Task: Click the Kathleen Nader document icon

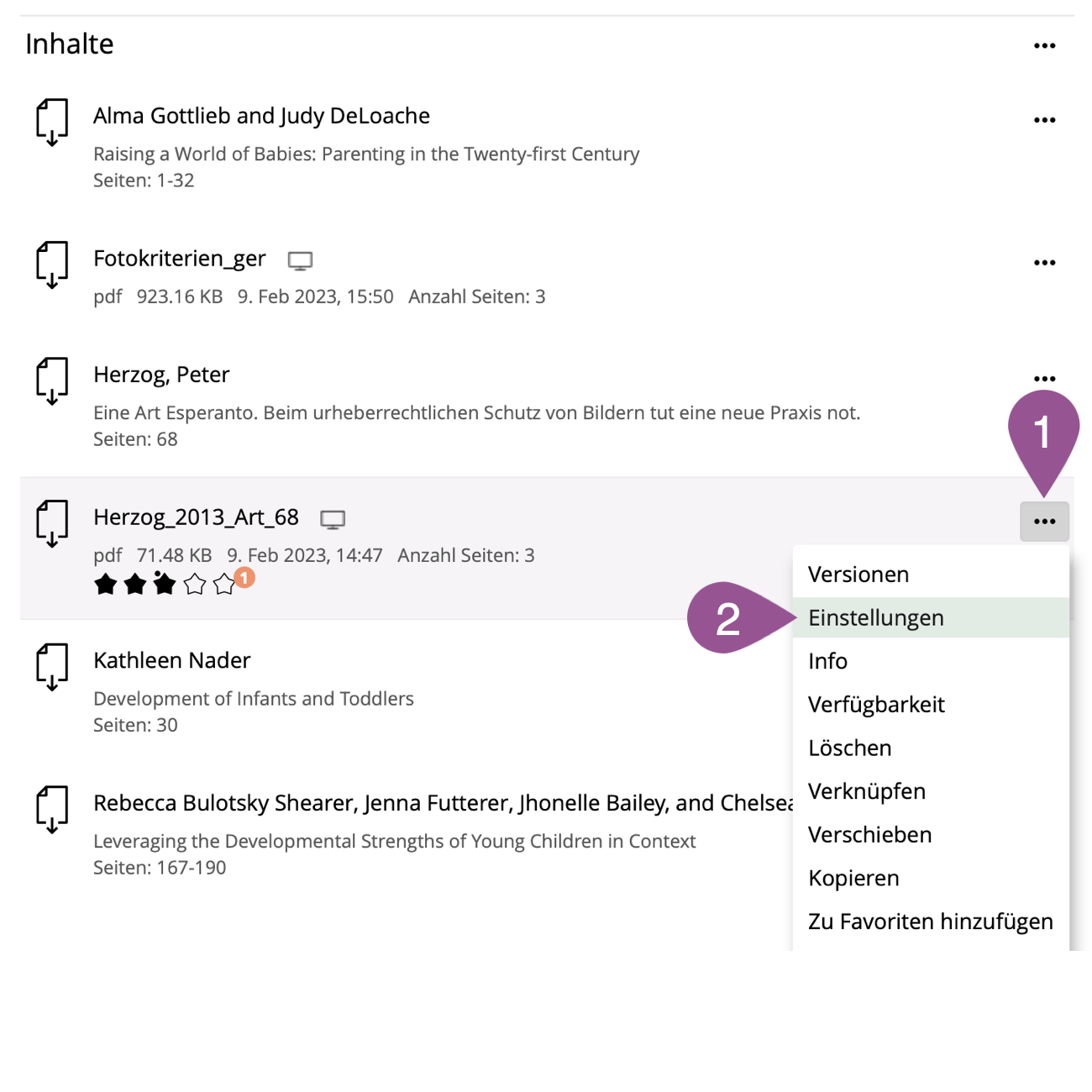Action: click(52, 667)
